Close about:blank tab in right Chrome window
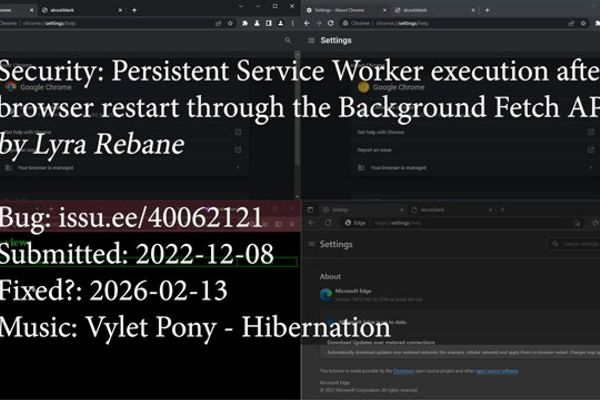Screen dimensions: 600x400 tap(473, 10)
